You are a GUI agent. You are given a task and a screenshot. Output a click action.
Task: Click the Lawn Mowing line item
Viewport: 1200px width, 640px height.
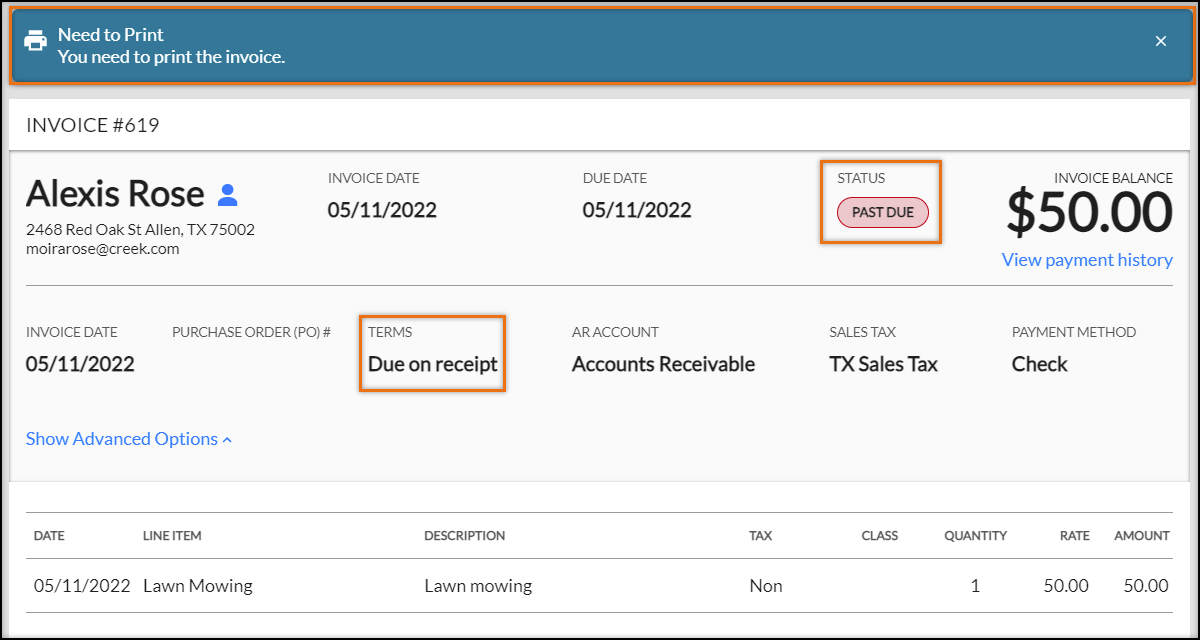click(x=198, y=586)
